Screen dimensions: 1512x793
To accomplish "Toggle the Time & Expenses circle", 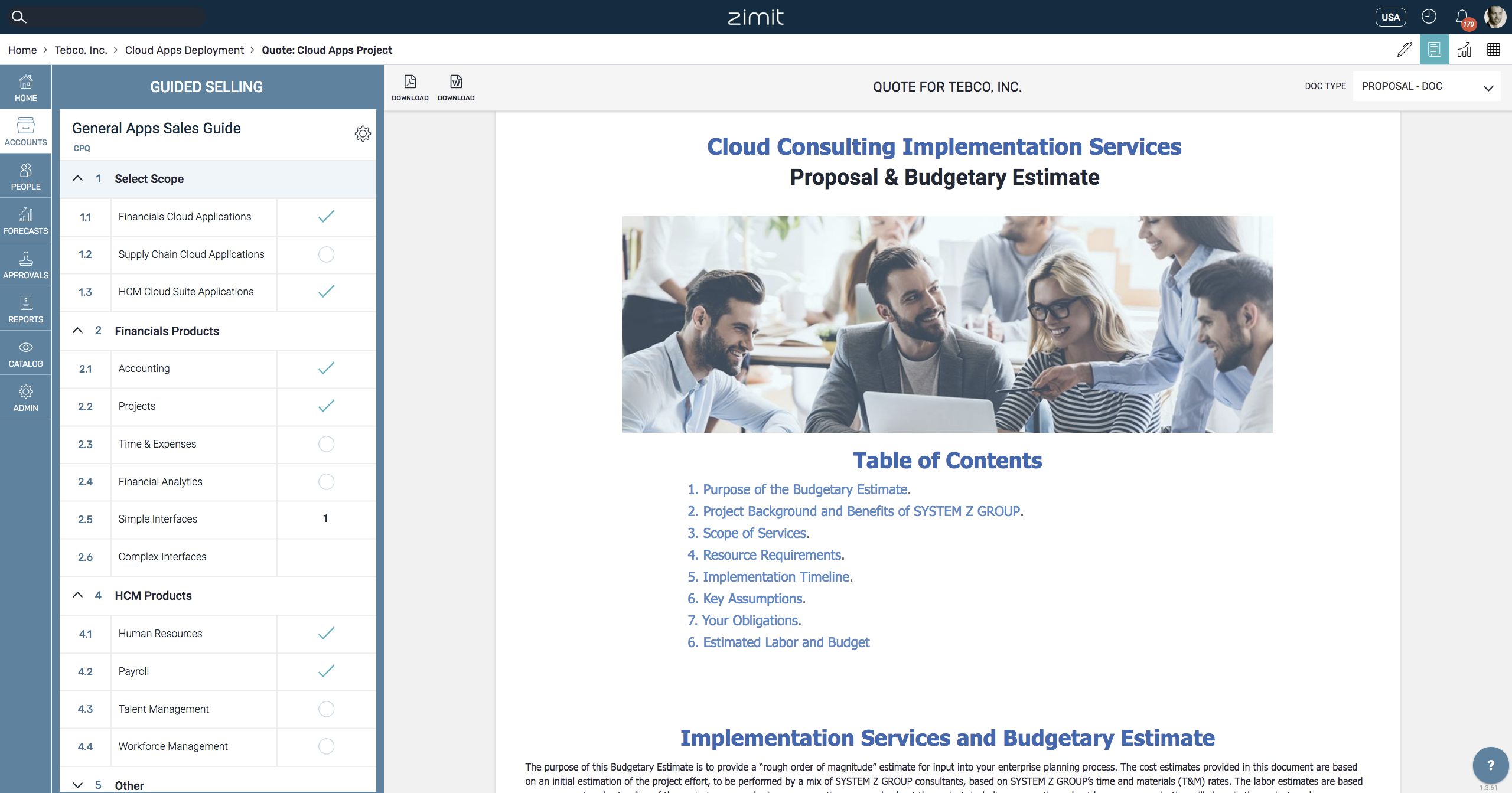I will [x=326, y=444].
